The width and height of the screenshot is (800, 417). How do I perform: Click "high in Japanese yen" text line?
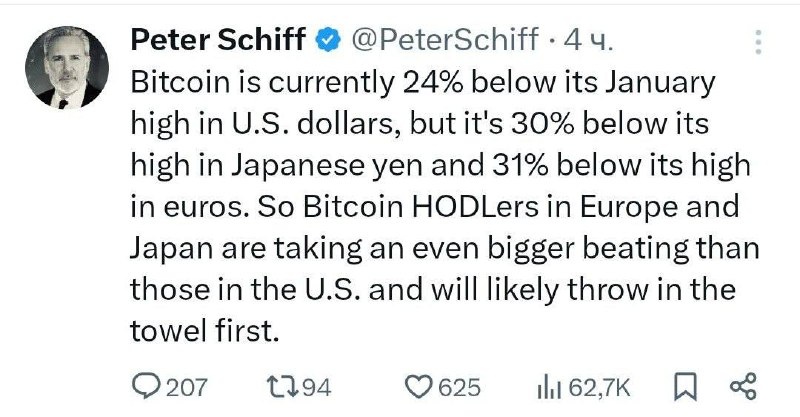(278, 166)
